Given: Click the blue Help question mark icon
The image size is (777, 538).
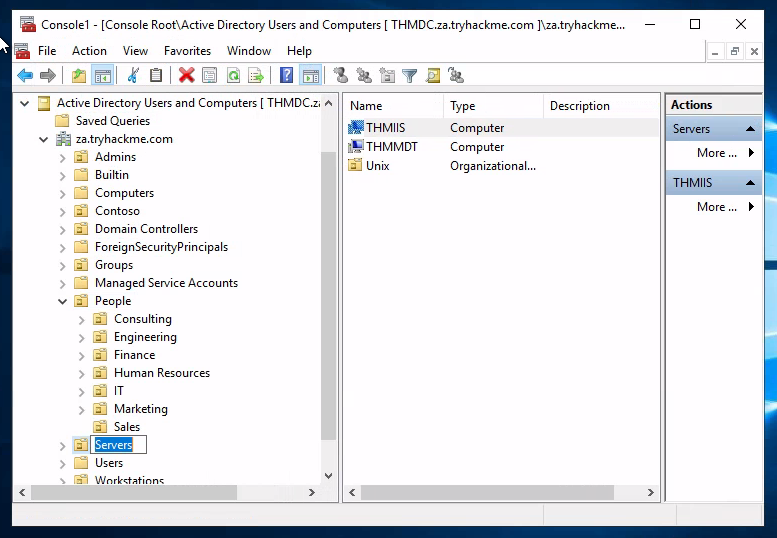Looking at the screenshot, I should click(286, 76).
